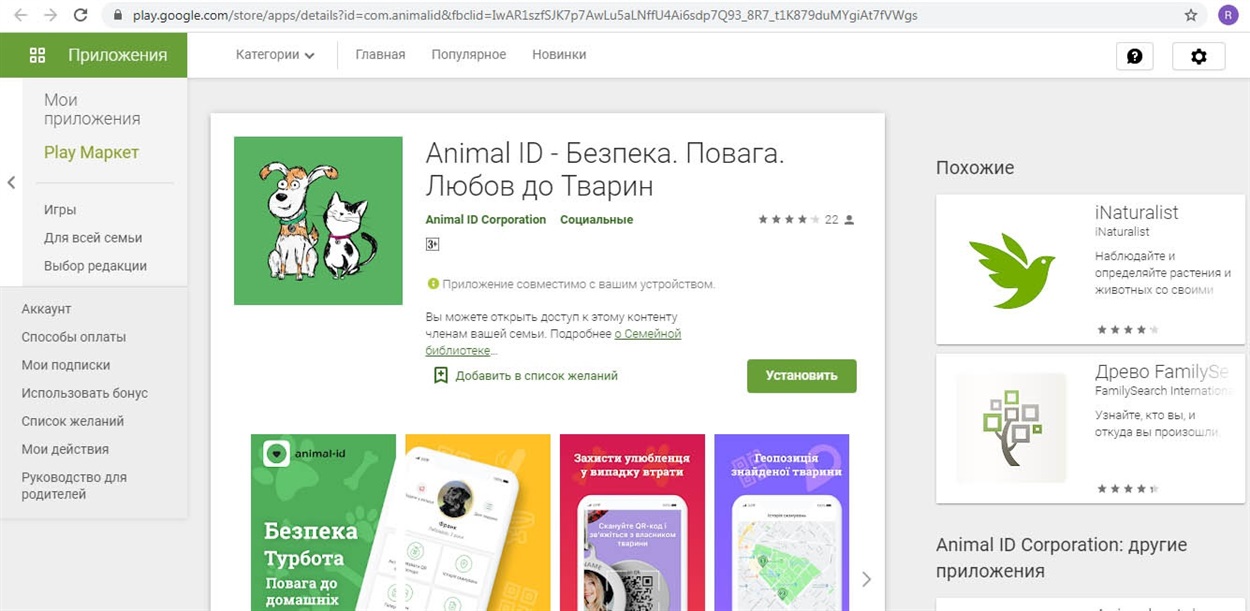Open green Безпека Турбота screenshot
This screenshot has height=611, width=1250.
(322, 522)
